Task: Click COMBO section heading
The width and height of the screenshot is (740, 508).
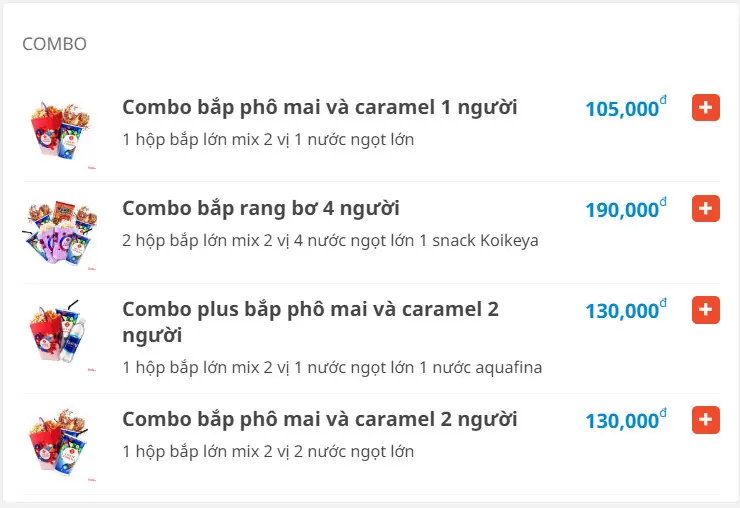Action: pyautogui.click(x=54, y=44)
